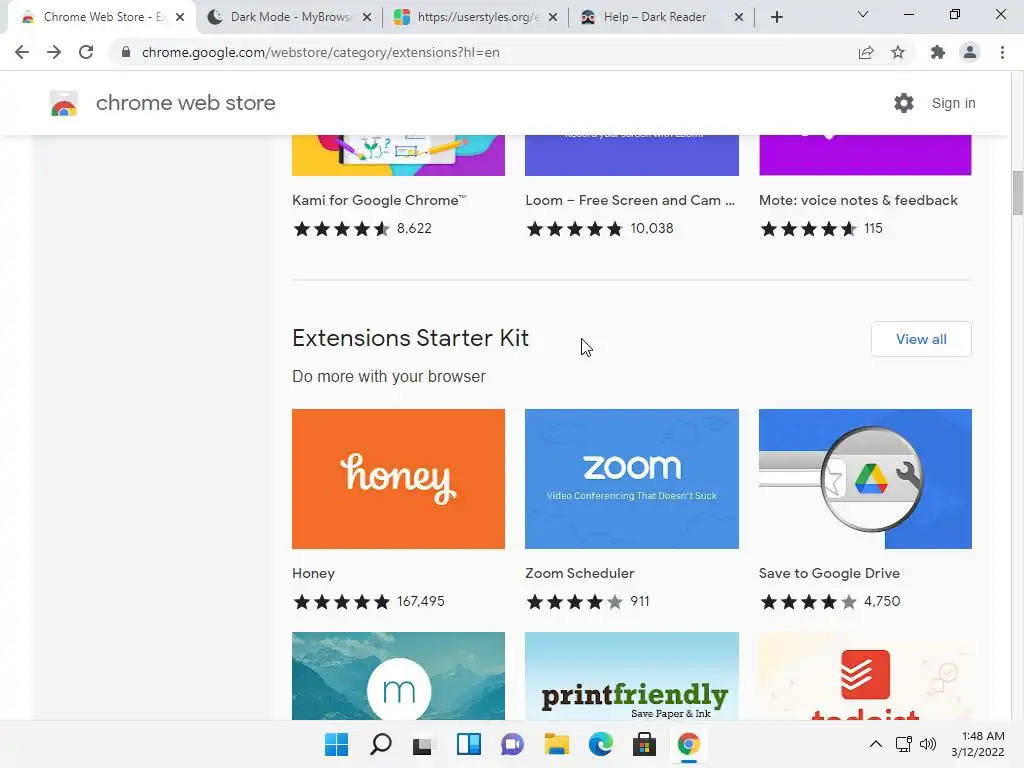Screen dimensions: 1024x768
Task: Click Zoom Scheduler title text
Action: coord(579,573)
